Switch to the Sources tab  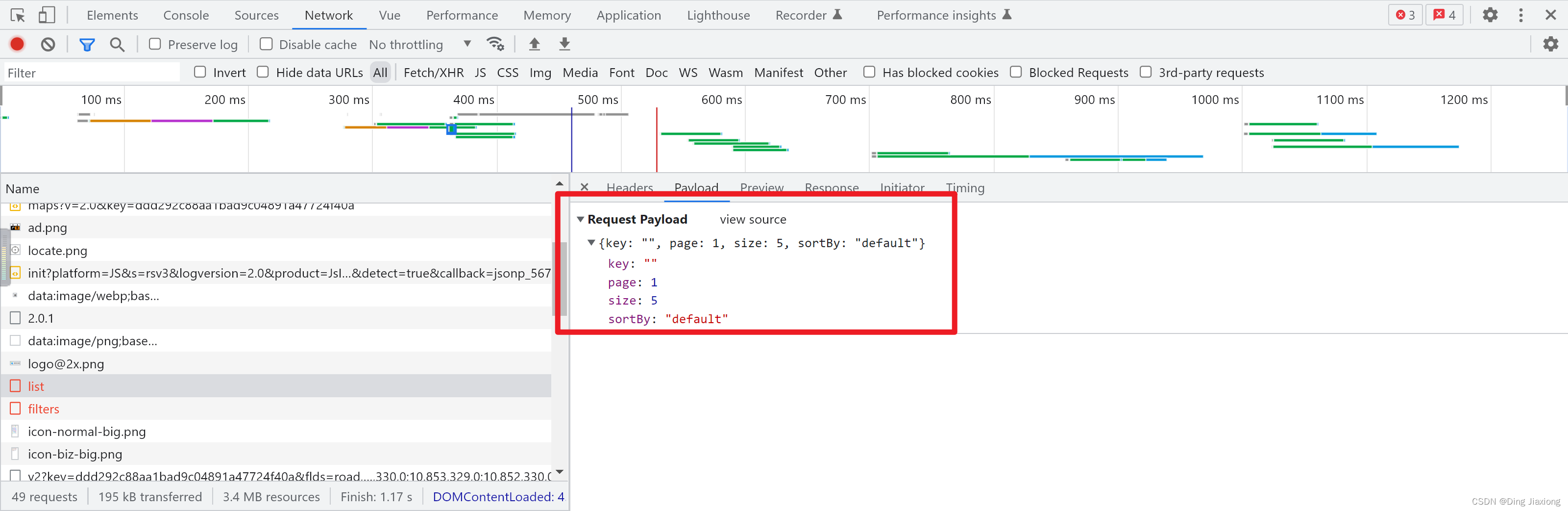click(x=256, y=15)
